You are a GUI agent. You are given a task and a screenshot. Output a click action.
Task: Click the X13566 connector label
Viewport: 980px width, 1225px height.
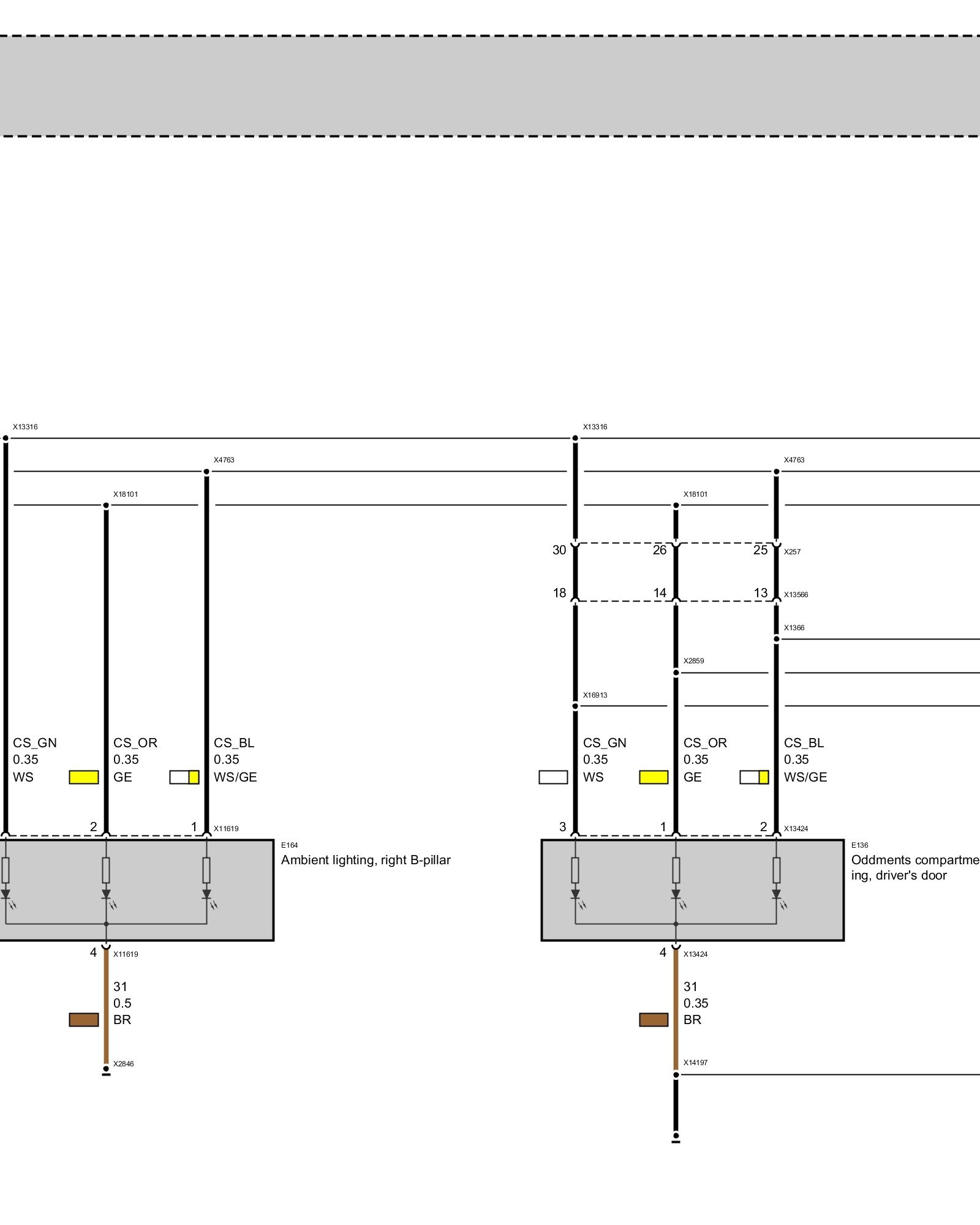tap(796, 595)
